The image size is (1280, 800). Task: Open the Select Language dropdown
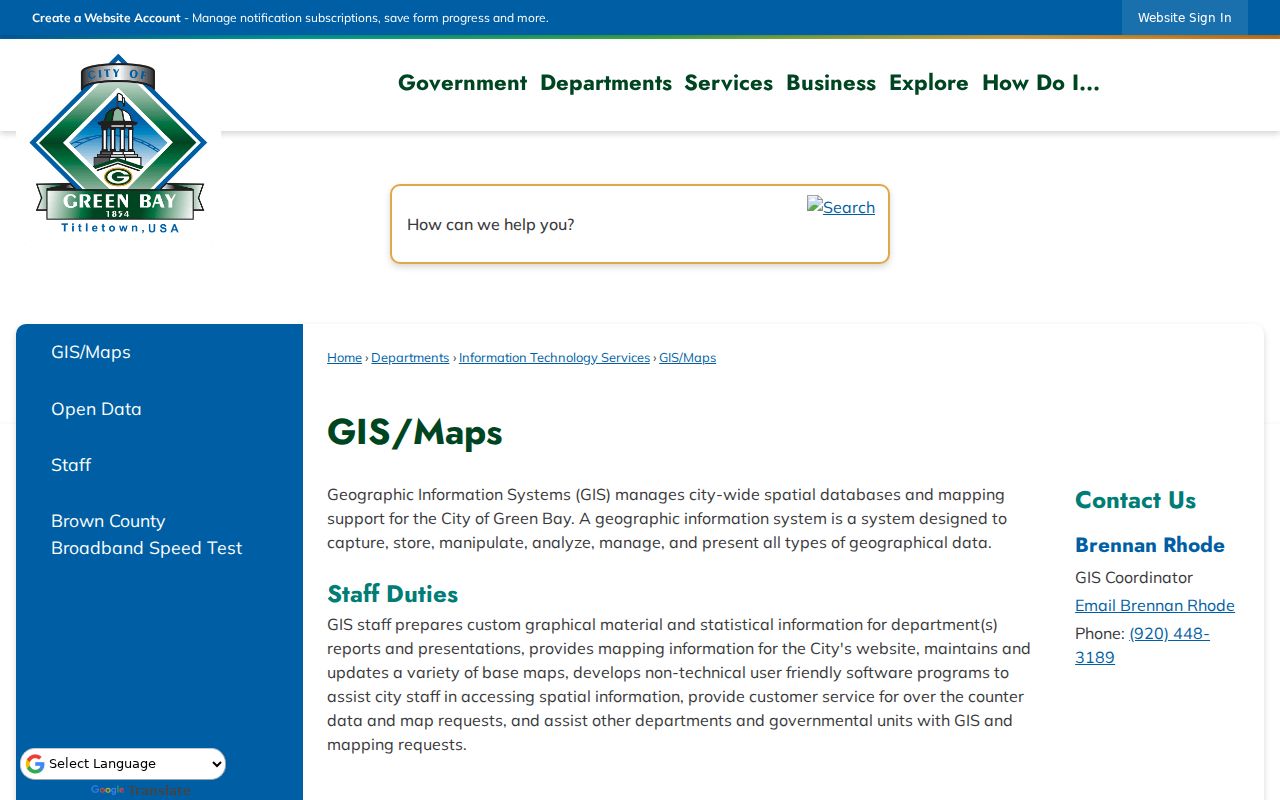123,764
